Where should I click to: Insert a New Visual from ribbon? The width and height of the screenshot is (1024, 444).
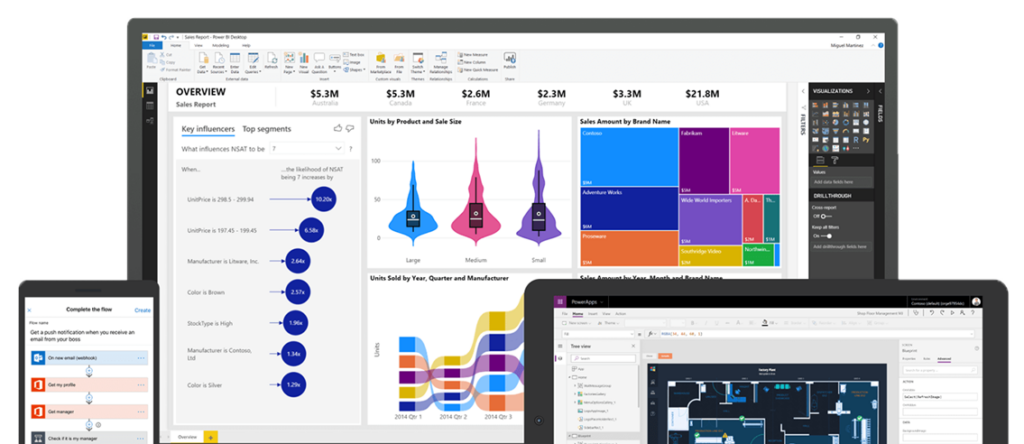[304, 62]
